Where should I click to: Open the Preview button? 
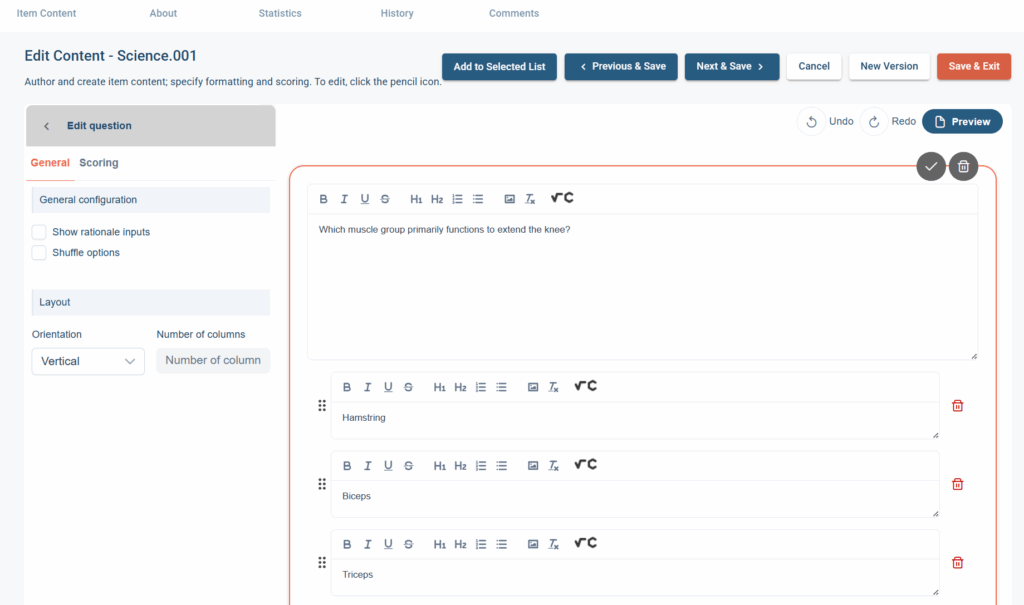pos(962,122)
